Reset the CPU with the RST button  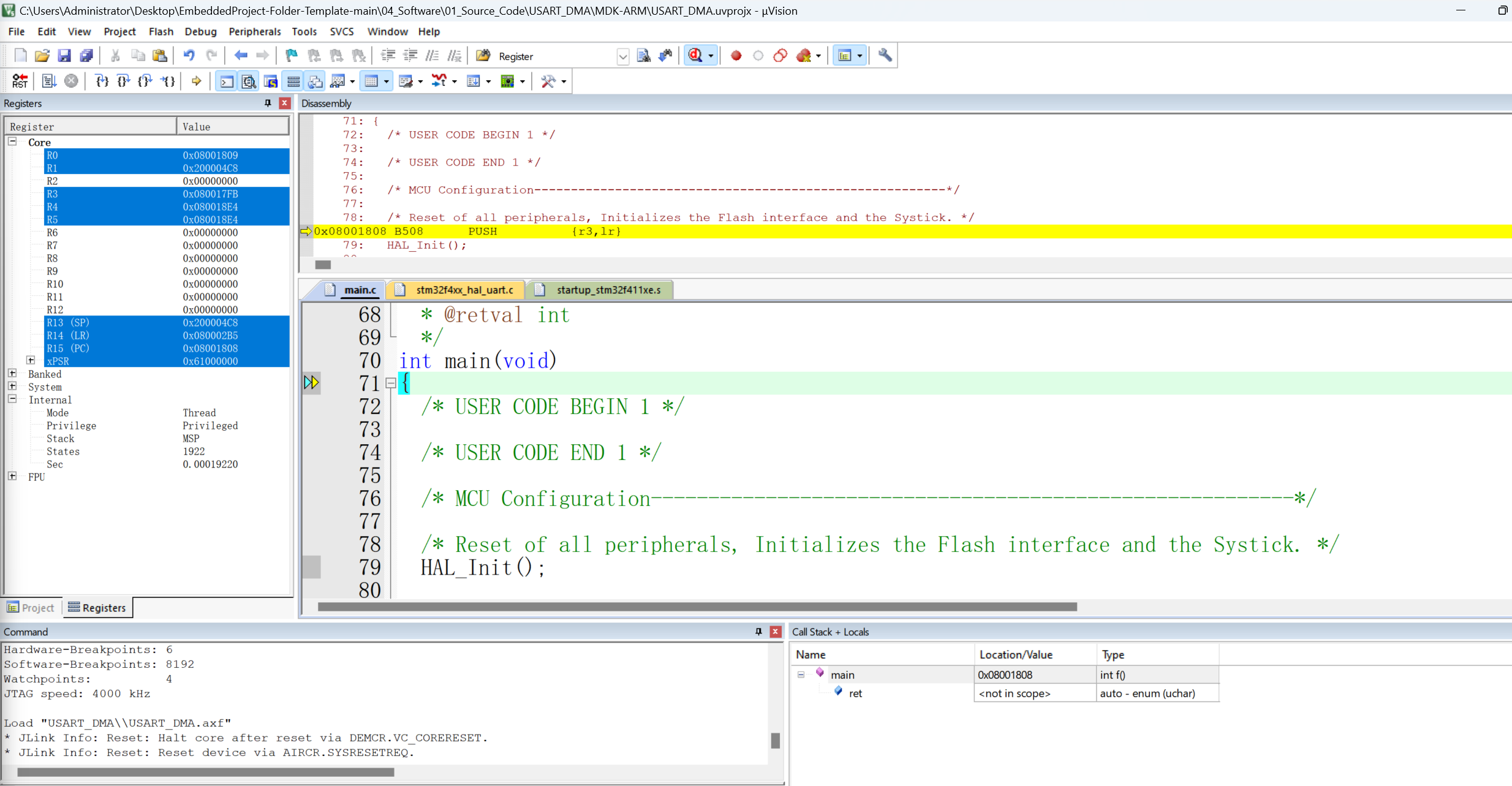[x=20, y=81]
